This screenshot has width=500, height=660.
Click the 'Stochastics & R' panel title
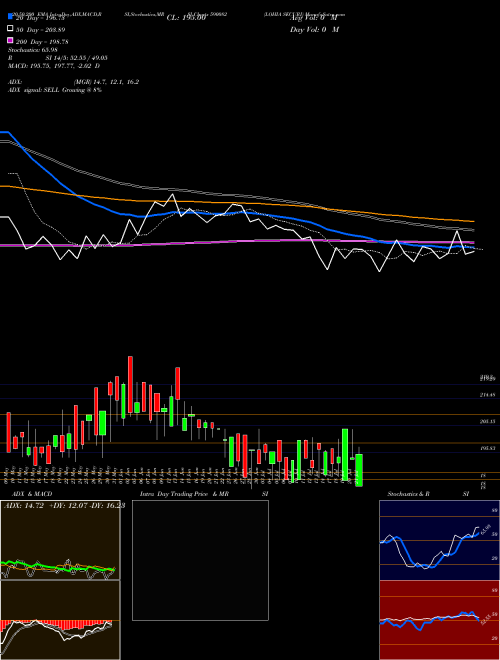pos(409,494)
